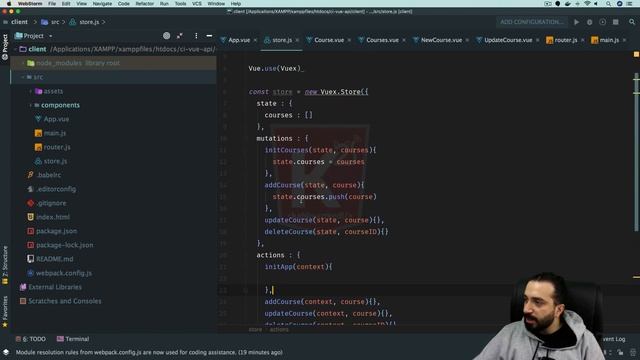
Task: Open the File menu
Action: tap(52, 4)
